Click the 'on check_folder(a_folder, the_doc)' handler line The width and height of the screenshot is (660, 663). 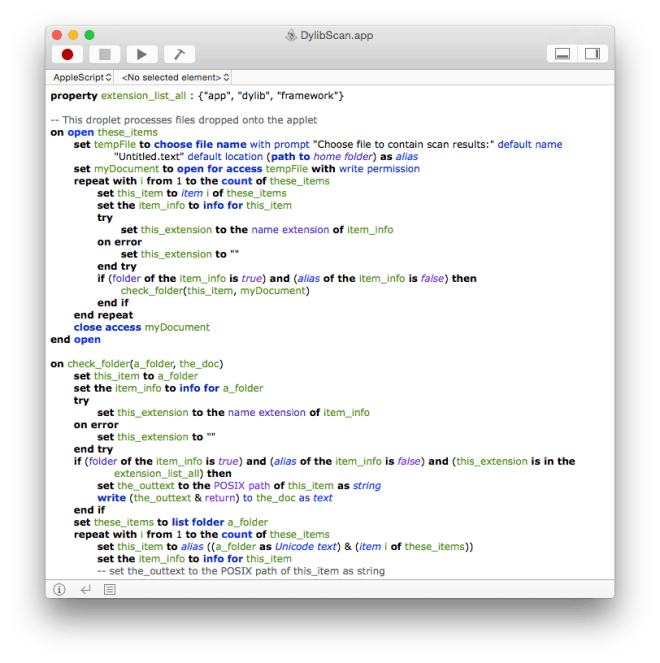click(137, 364)
